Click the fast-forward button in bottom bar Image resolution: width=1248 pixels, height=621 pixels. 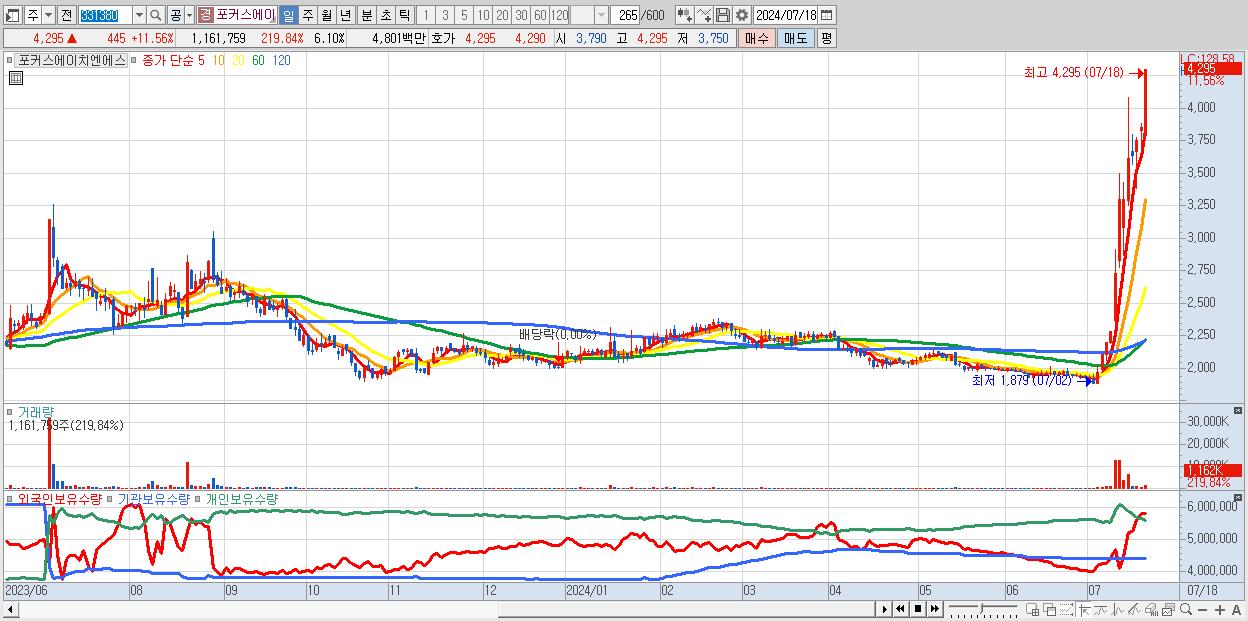click(x=934, y=609)
